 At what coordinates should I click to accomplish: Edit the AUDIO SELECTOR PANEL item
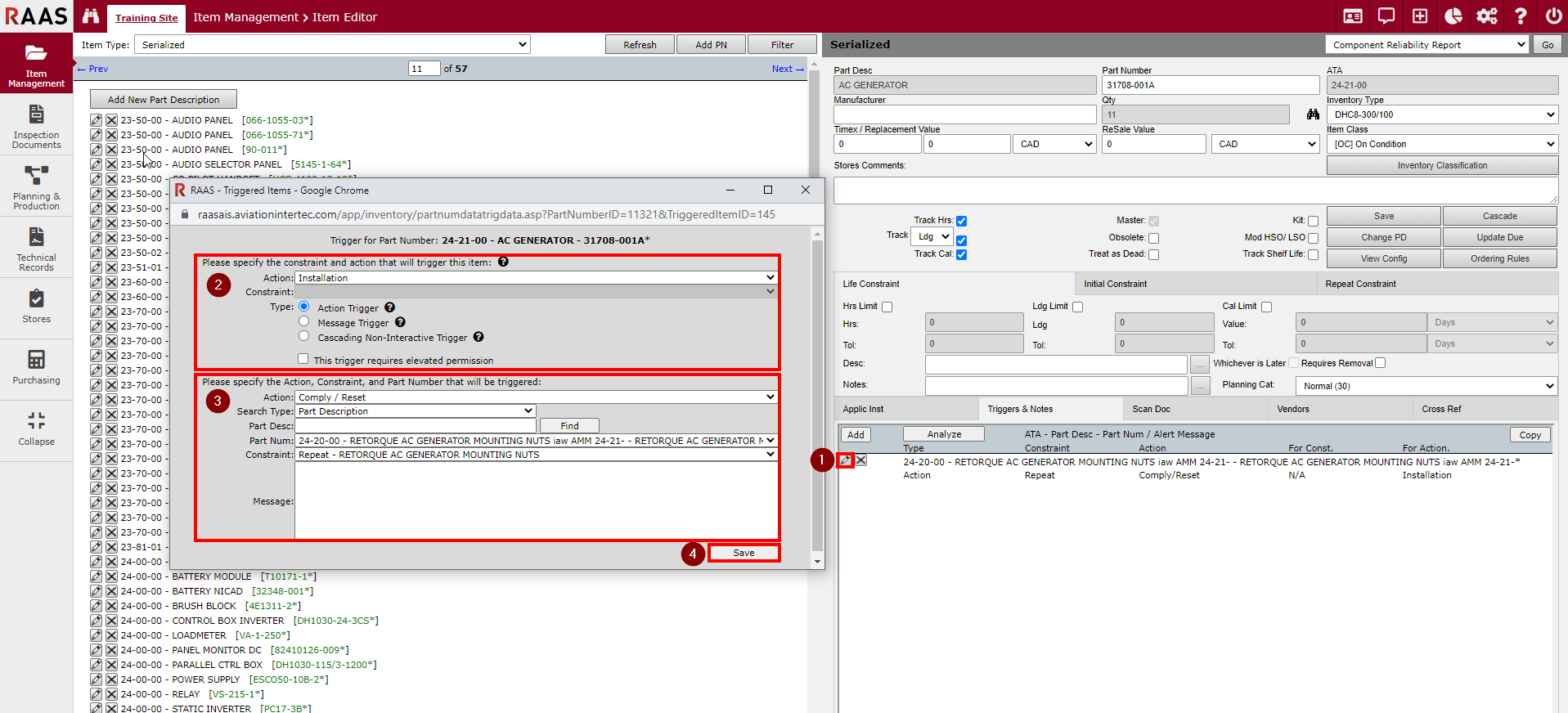pyautogui.click(x=97, y=164)
